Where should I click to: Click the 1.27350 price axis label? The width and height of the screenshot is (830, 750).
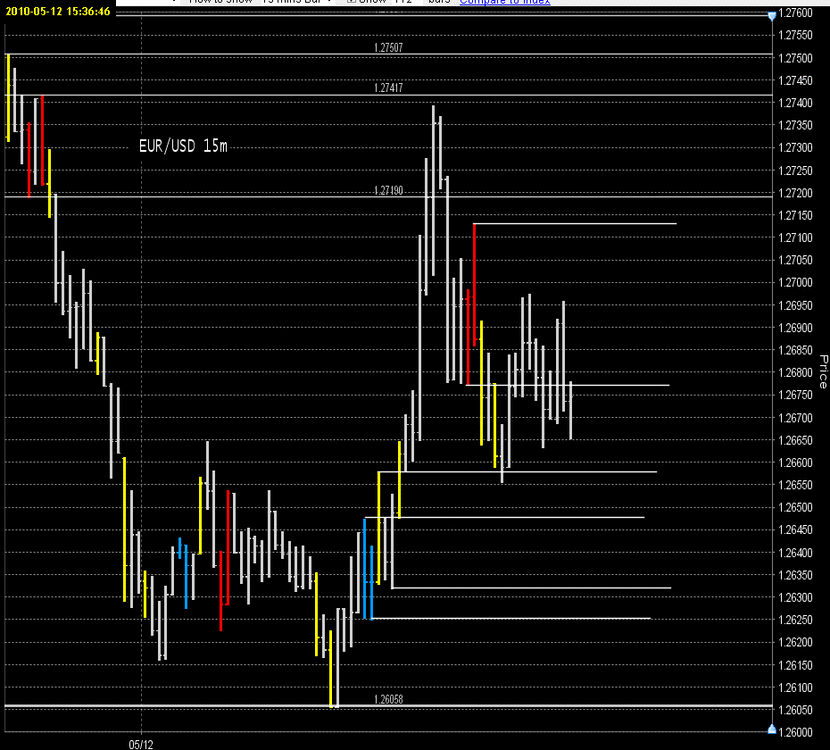(x=796, y=125)
